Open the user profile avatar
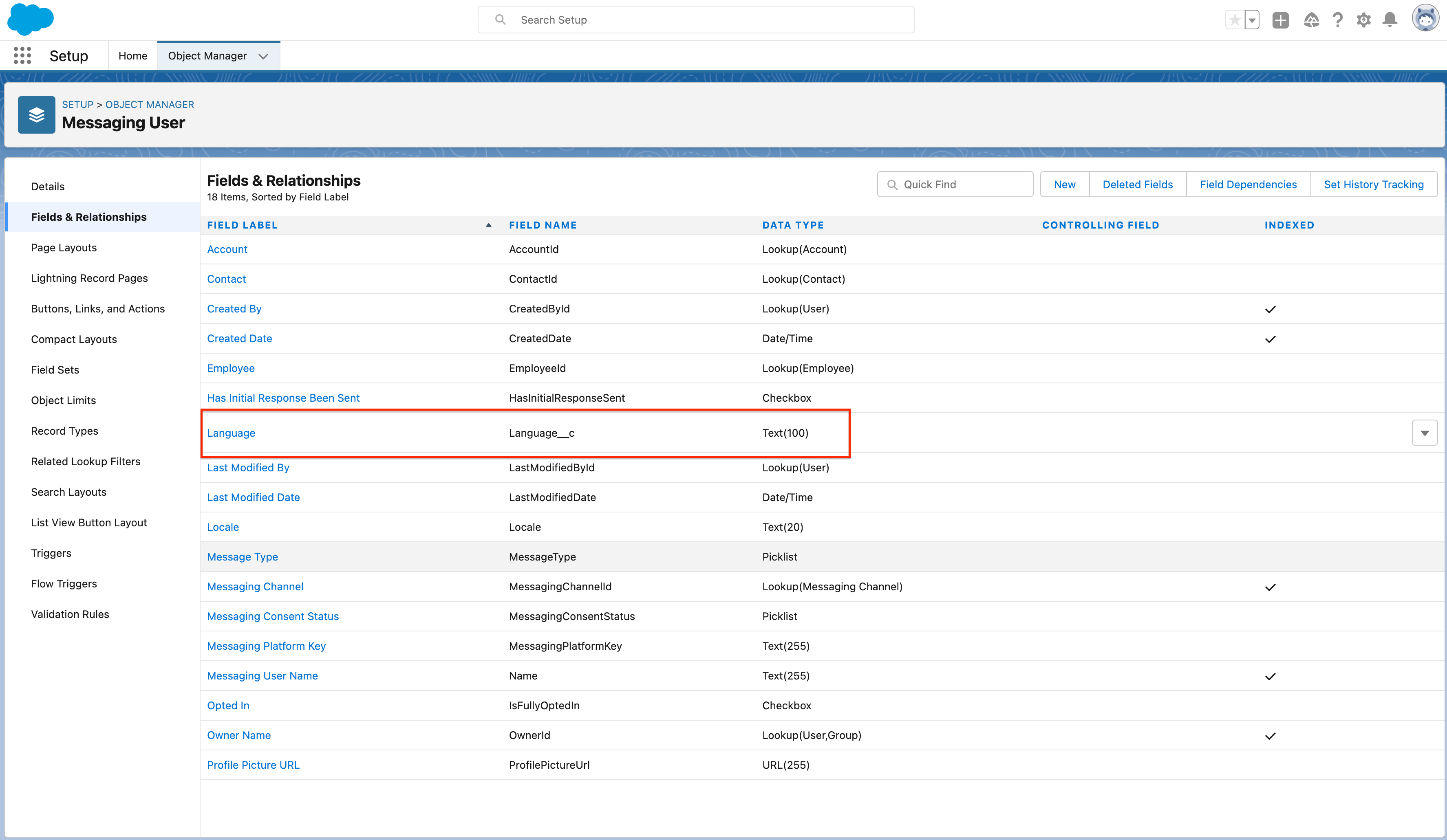This screenshot has height=840, width=1447. click(1425, 19)
